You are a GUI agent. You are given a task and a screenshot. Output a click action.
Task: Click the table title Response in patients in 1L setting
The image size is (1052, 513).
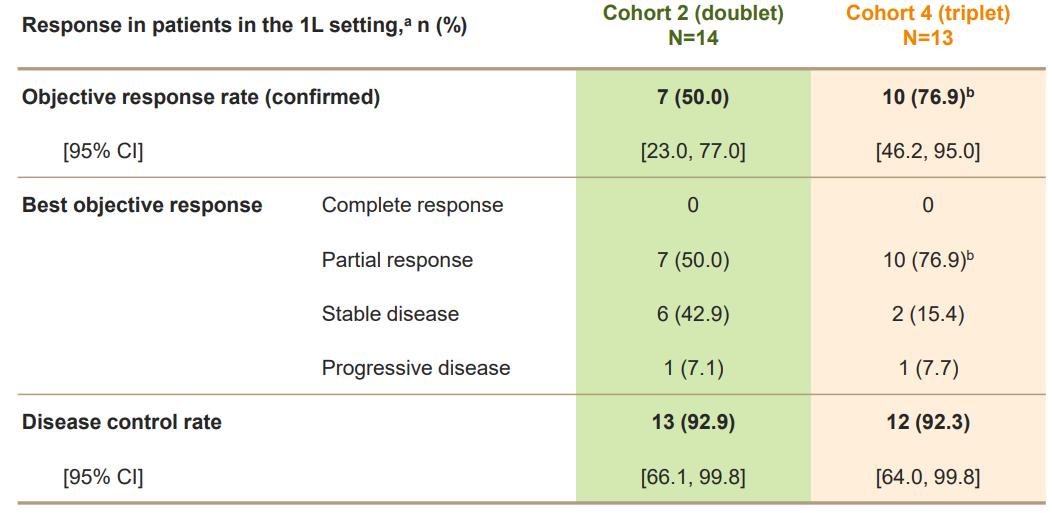click(244, 27)
